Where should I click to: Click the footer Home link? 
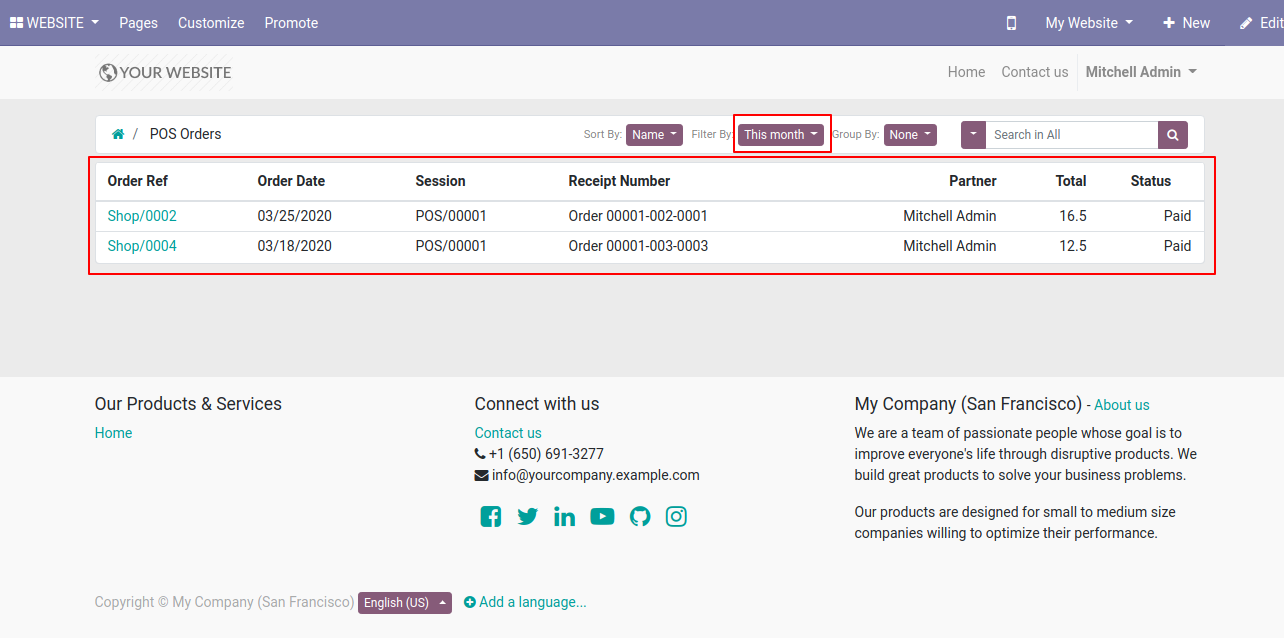(x=113, y=433)
